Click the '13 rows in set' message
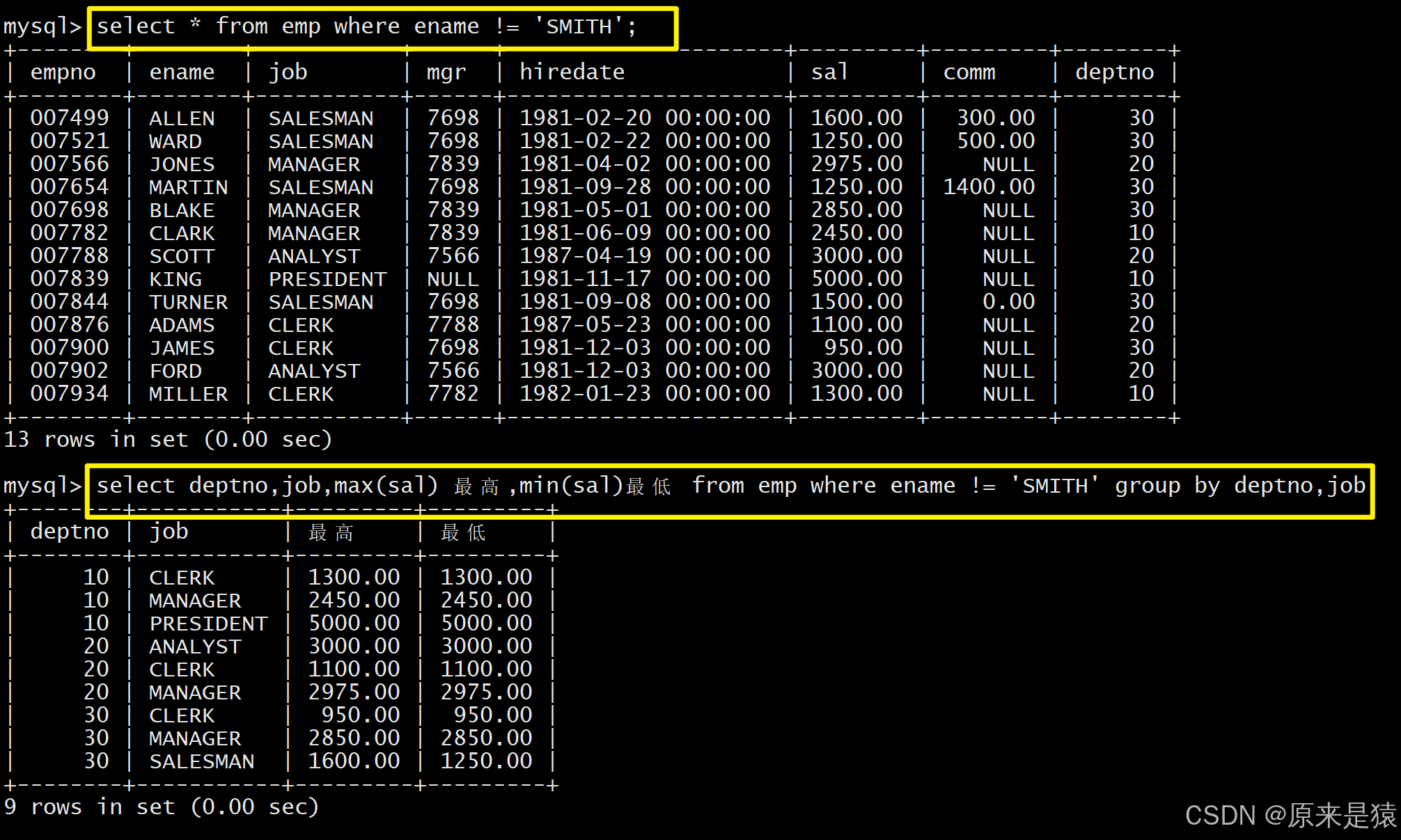1401x840 pixels. pyautogui.click(x=167, y=440)
